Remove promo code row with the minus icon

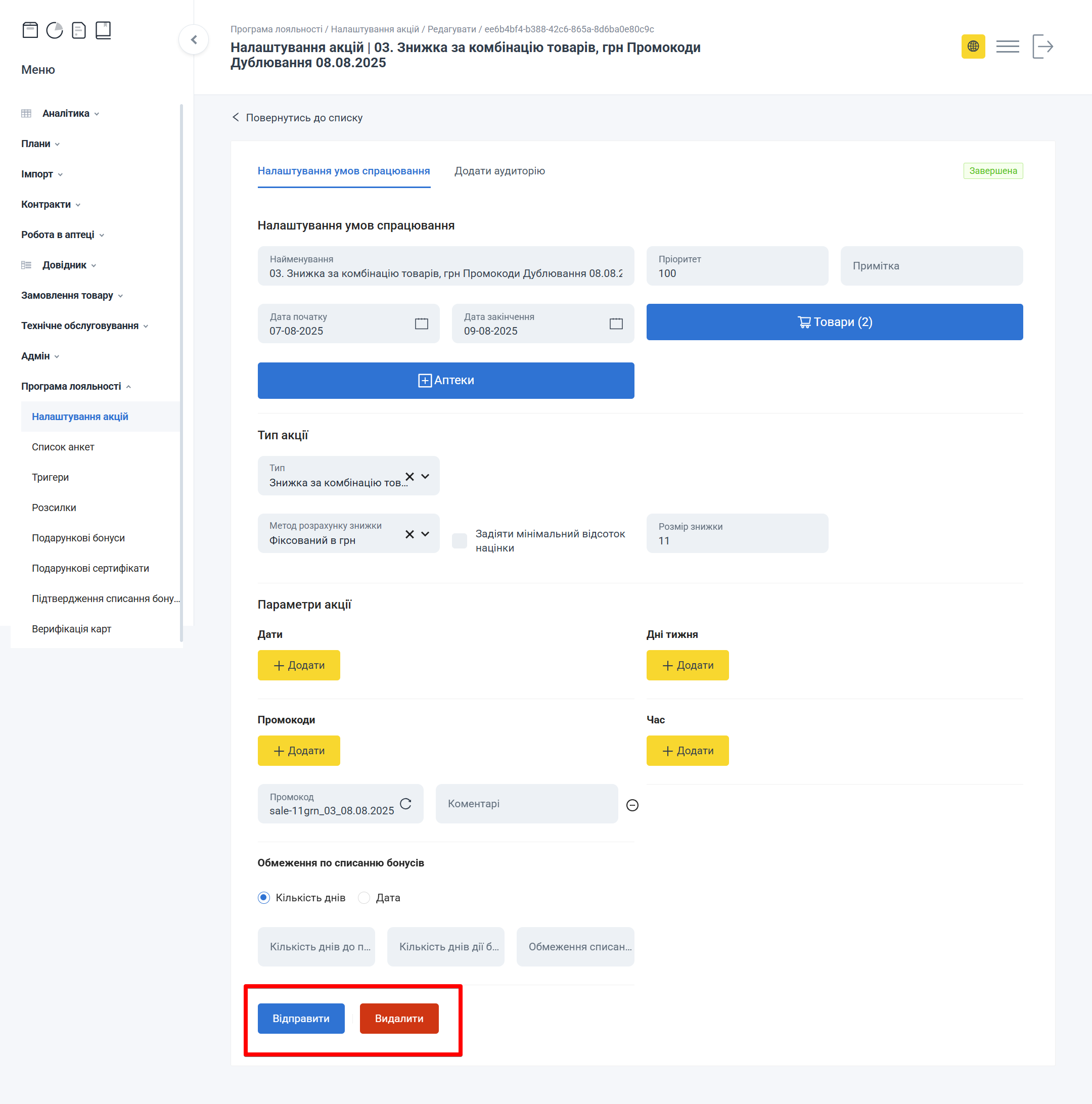pyautogui.click(x=632, y=805)
